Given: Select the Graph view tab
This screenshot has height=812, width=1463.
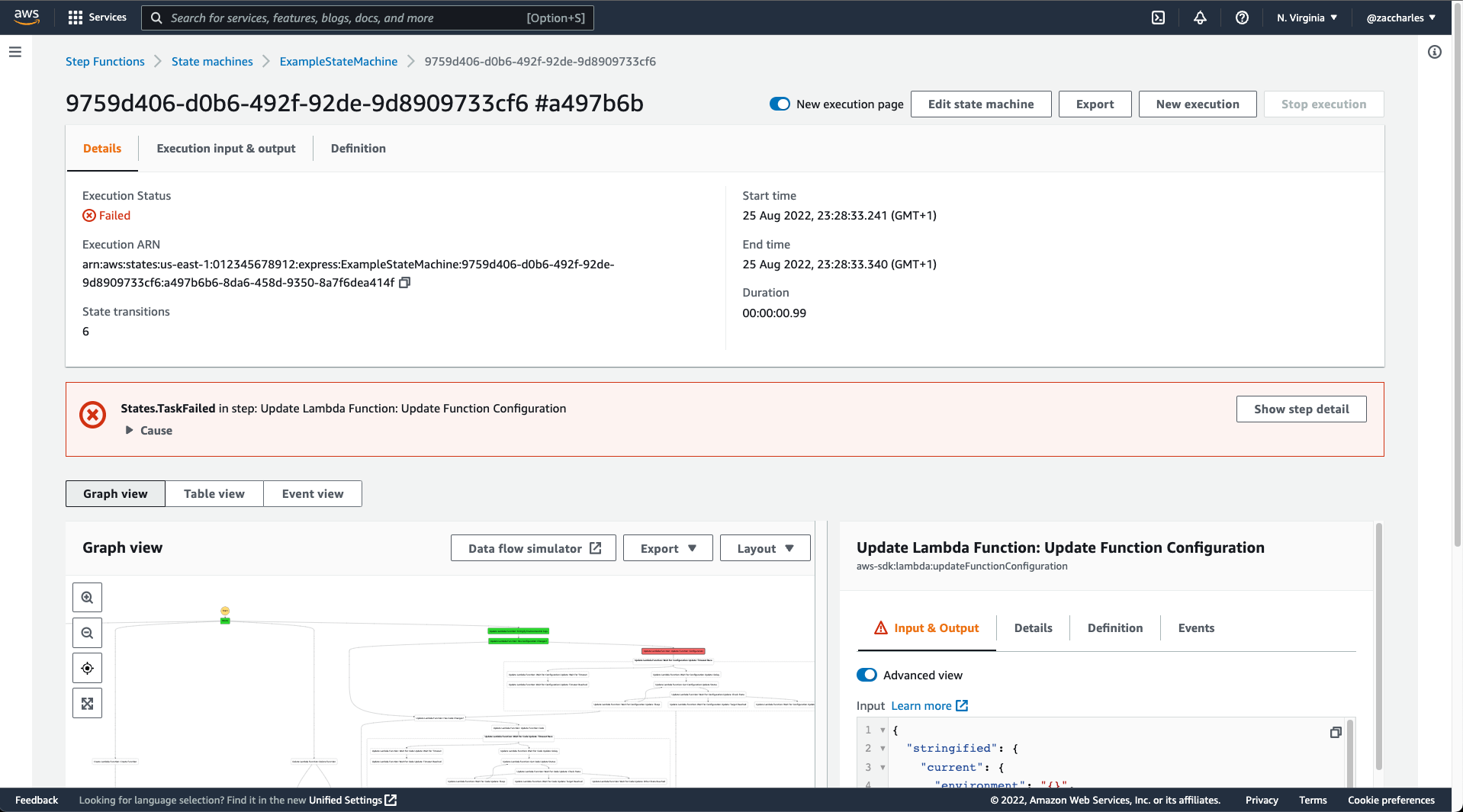Looking at the screenshot, I should (115, 494).
